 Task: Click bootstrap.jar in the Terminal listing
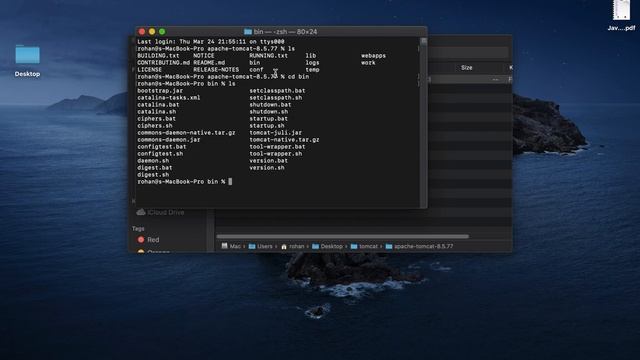(x=160, y=91)
